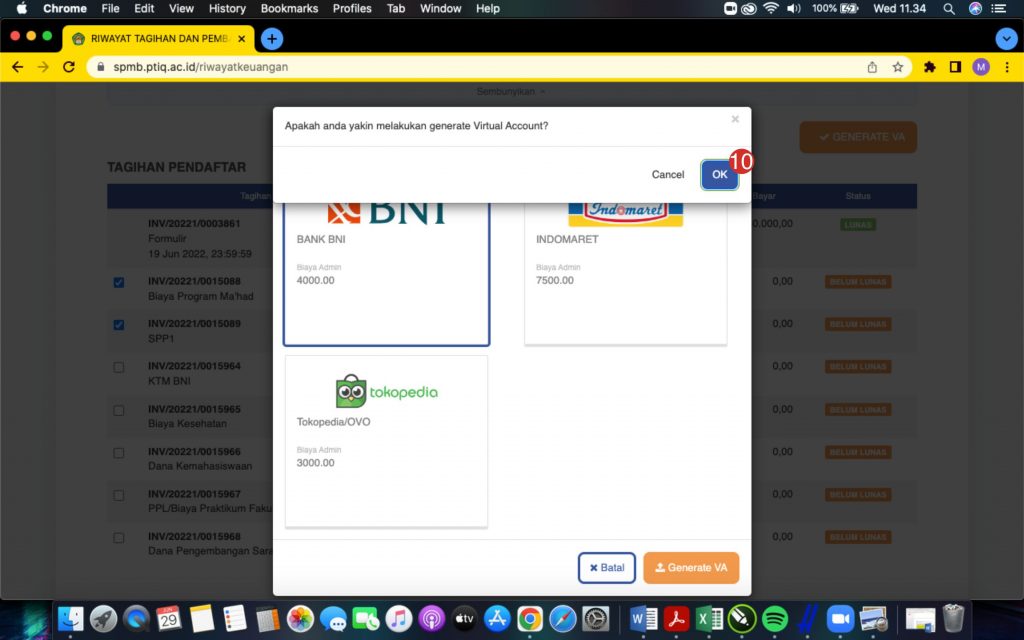This screenshot has width=1024, height=640.
Task: Select the RIWAYAT TAGIHAN DAN PEMB browser tab
Action: [159, 39]
